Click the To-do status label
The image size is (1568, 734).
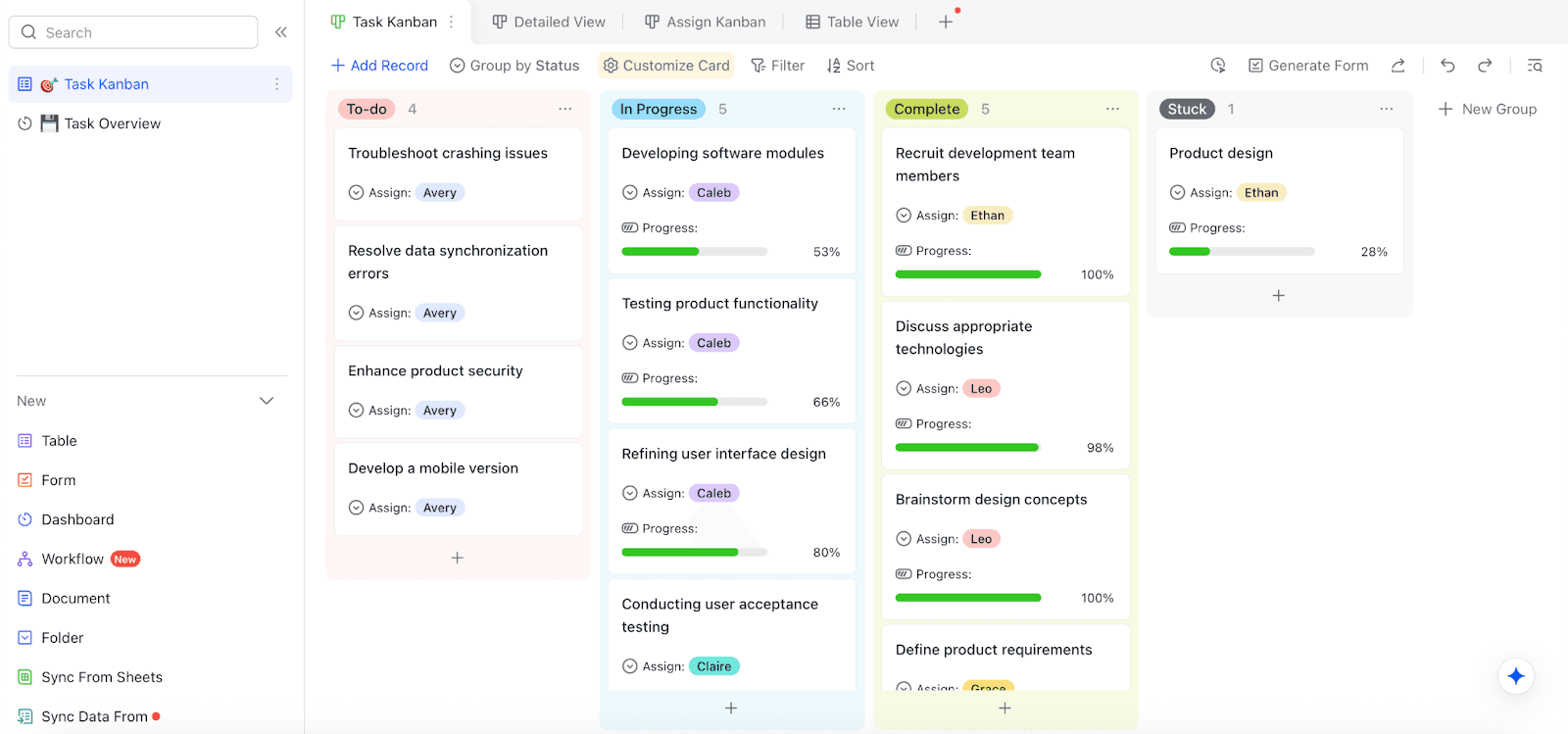coord(367,109)
